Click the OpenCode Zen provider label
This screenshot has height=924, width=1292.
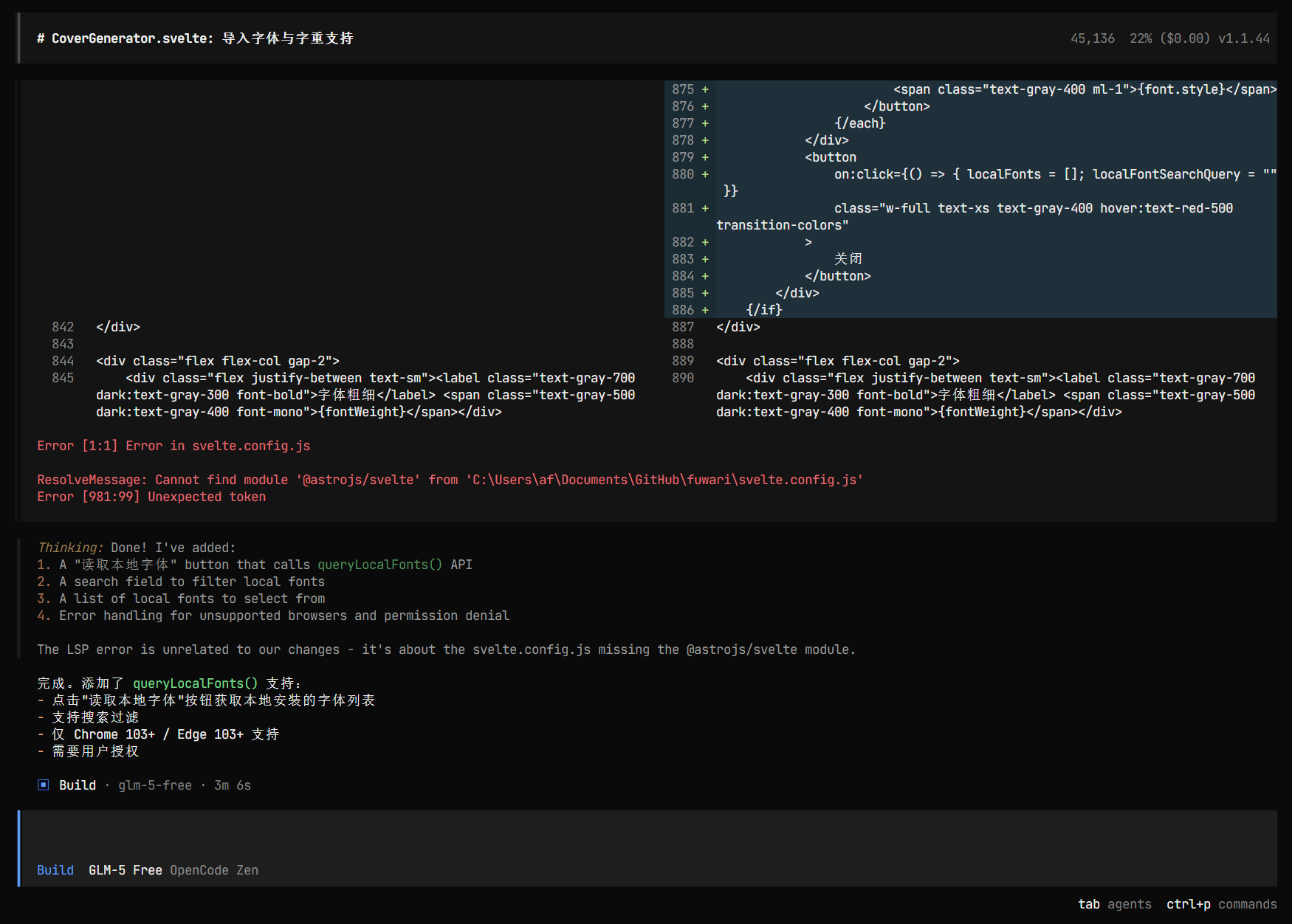[x=214, y=870]
